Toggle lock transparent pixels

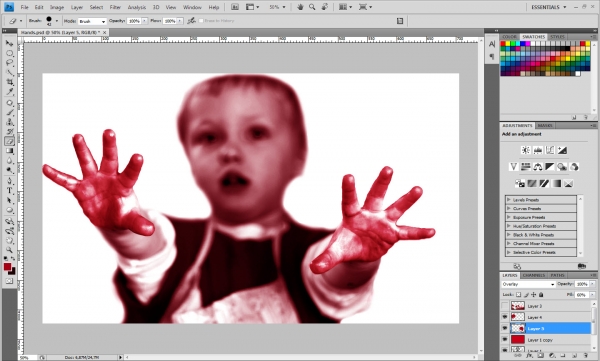tap(518, 295)
